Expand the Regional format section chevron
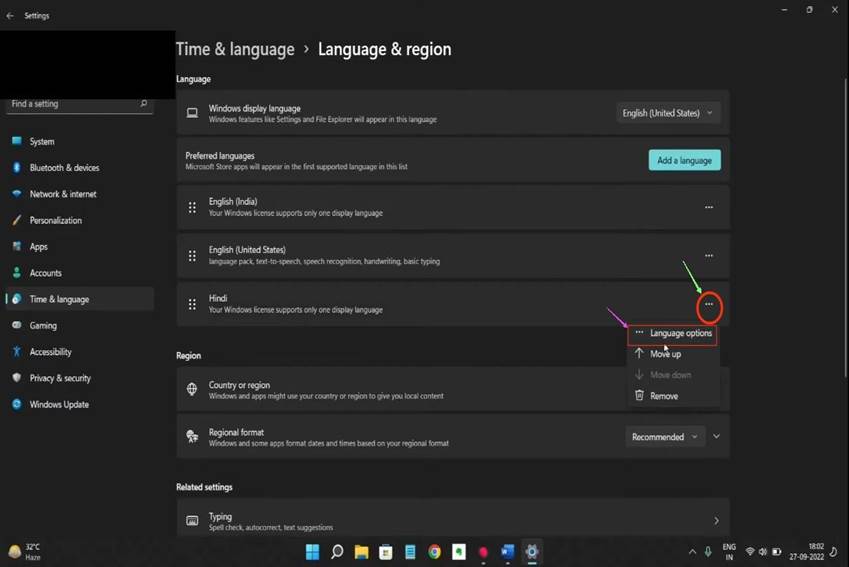Image resolution: width=849 pixels, height=567 pixels. click(716, 436)
